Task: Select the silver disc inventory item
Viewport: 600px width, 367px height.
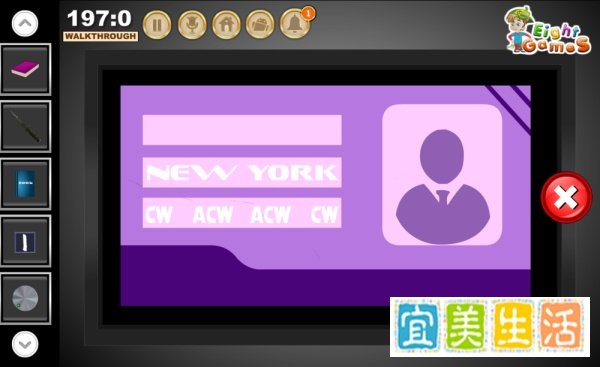Action: [25, 298]
